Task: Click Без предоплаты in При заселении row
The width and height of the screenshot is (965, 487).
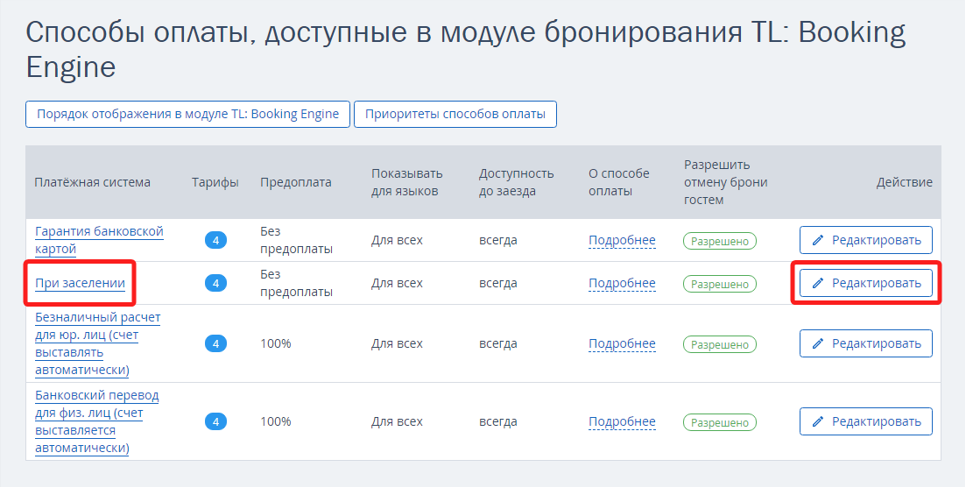Action: [297, 283]
